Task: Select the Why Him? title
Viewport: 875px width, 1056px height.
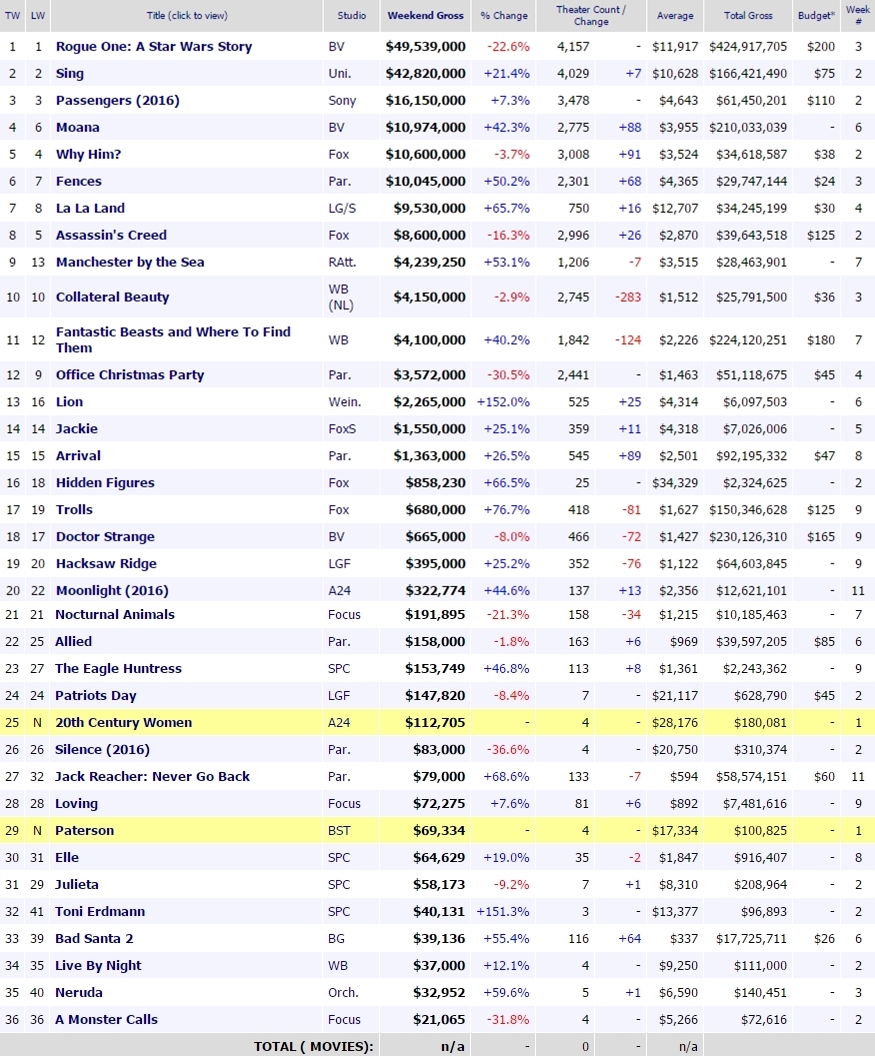Action: 88,154
